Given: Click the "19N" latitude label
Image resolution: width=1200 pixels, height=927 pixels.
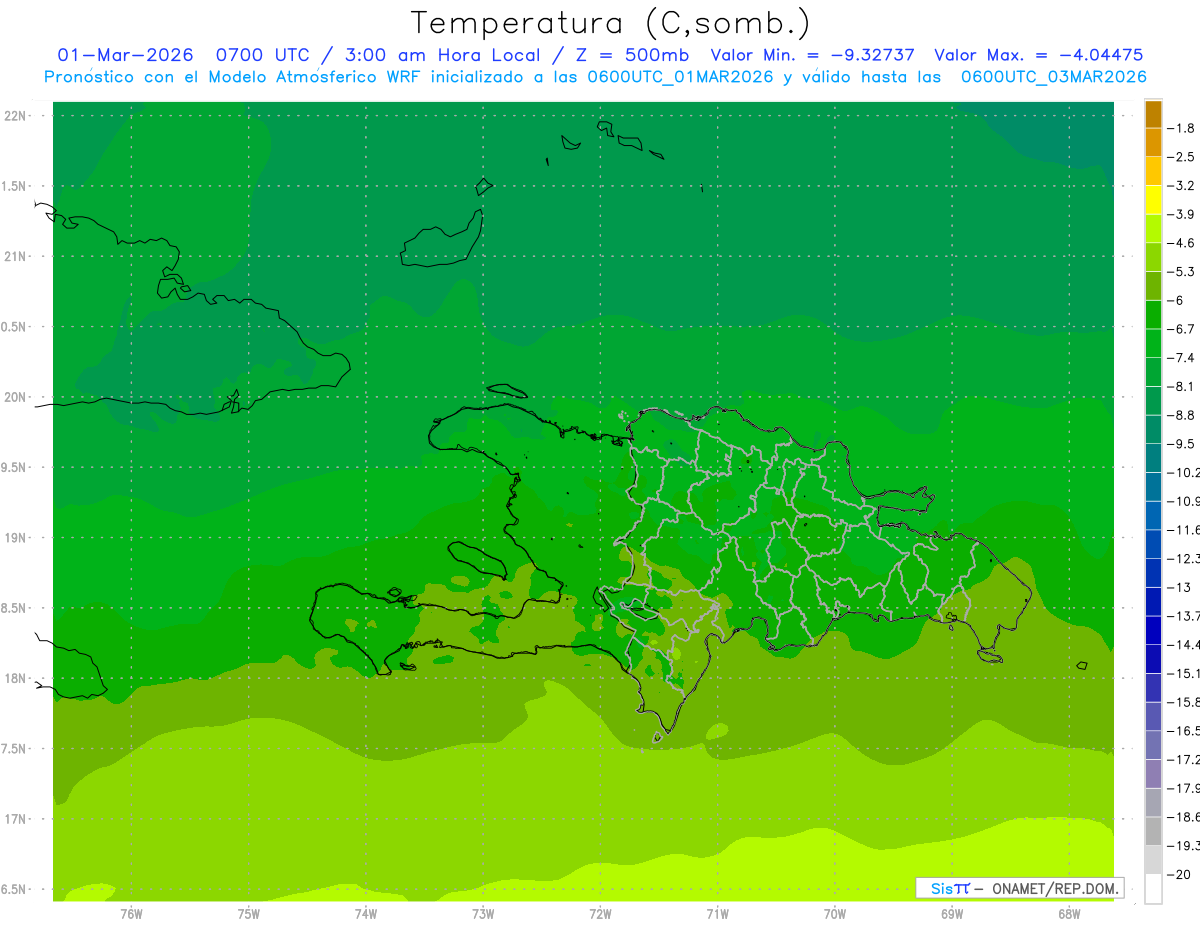Looking at the screenshot, I should pos(16,538).
